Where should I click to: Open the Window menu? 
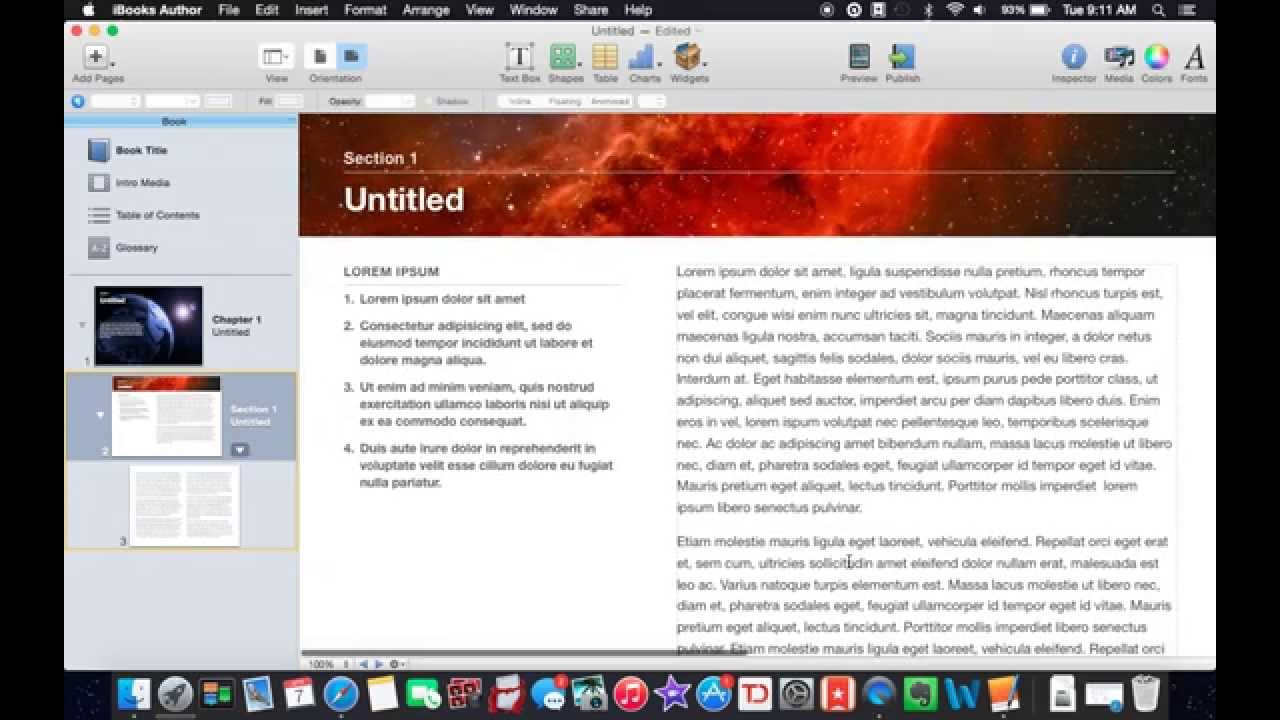(x=533, y=10)
